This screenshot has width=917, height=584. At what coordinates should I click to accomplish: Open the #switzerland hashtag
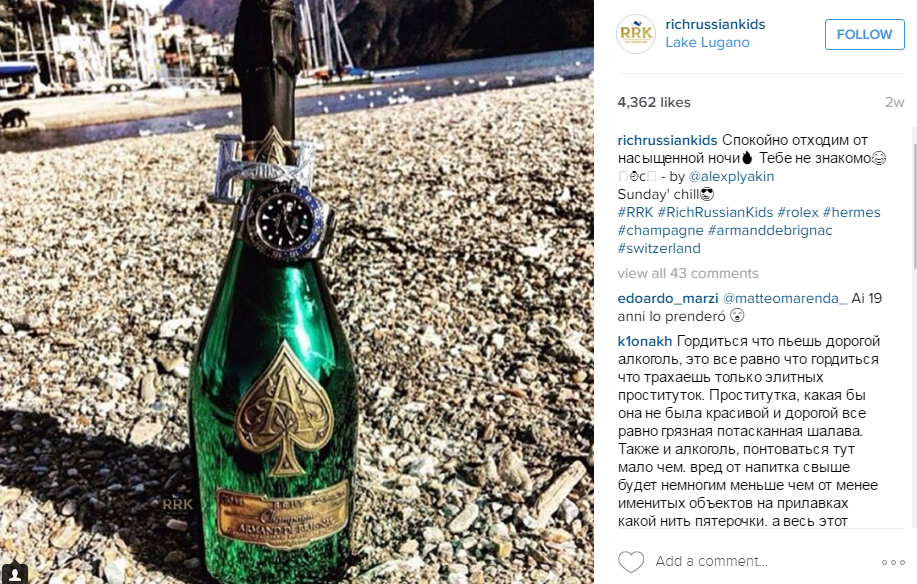659,248
